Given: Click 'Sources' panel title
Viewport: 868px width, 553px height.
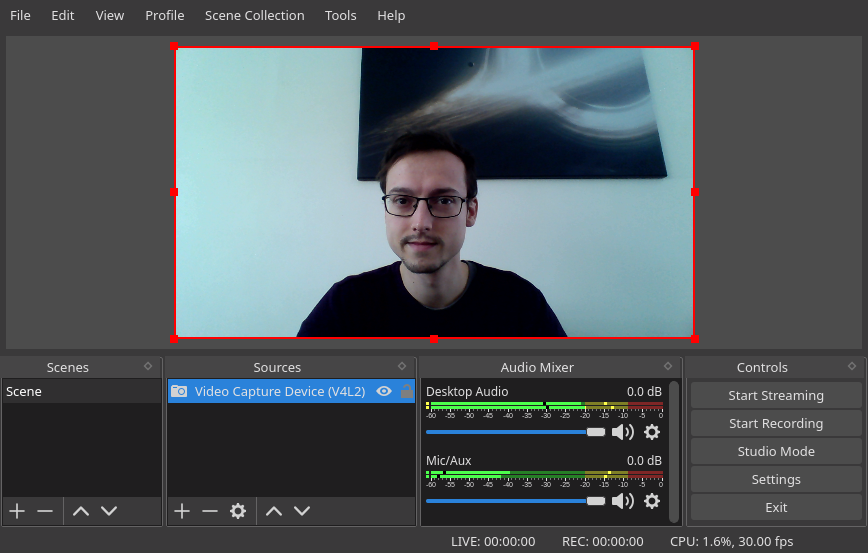Looking at the screenshot, I should point(277,367).
